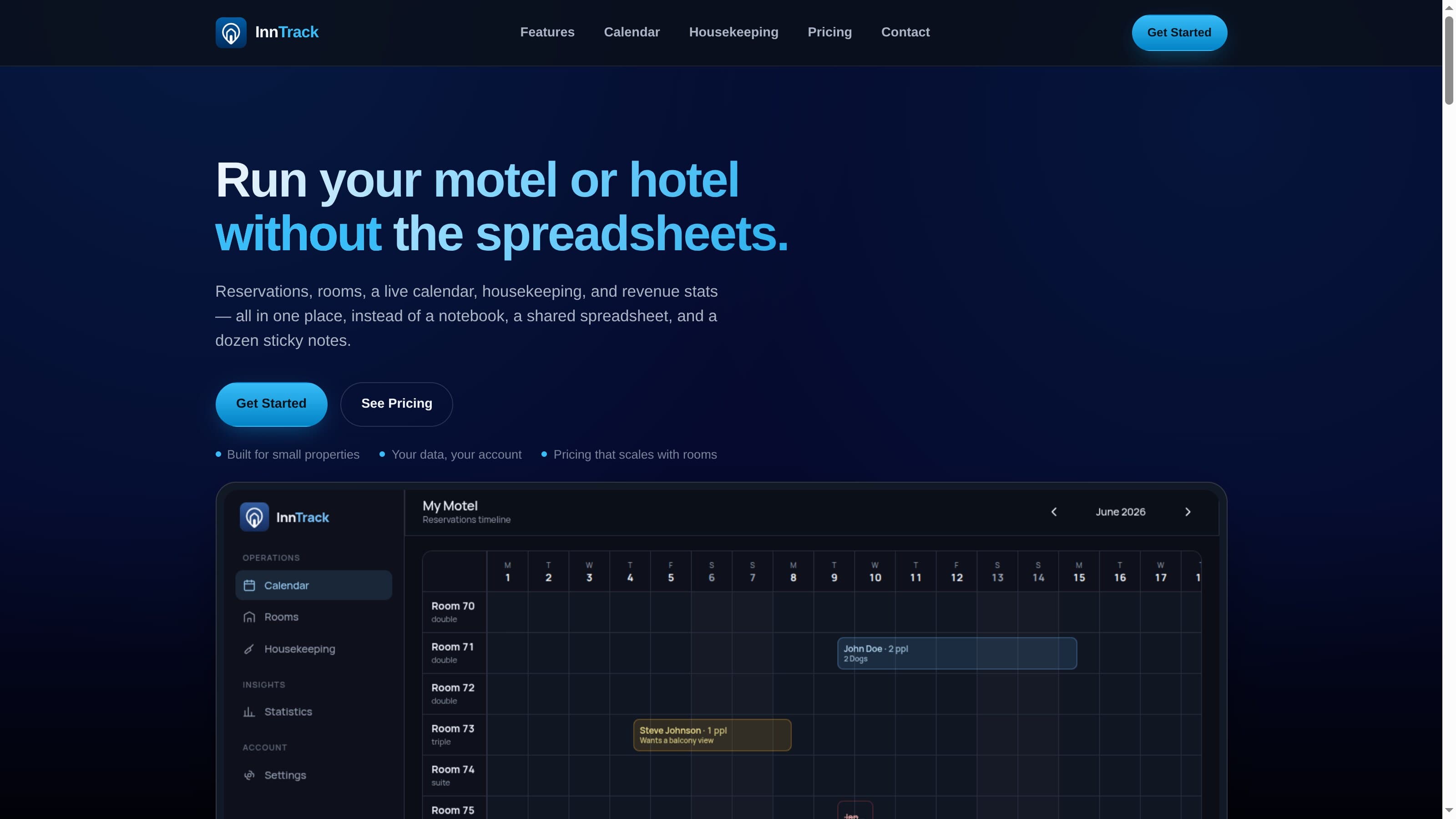Open the Calendar nav link in header
The height and width of the screenshot is (819, 1456).
tap(632, 32)
